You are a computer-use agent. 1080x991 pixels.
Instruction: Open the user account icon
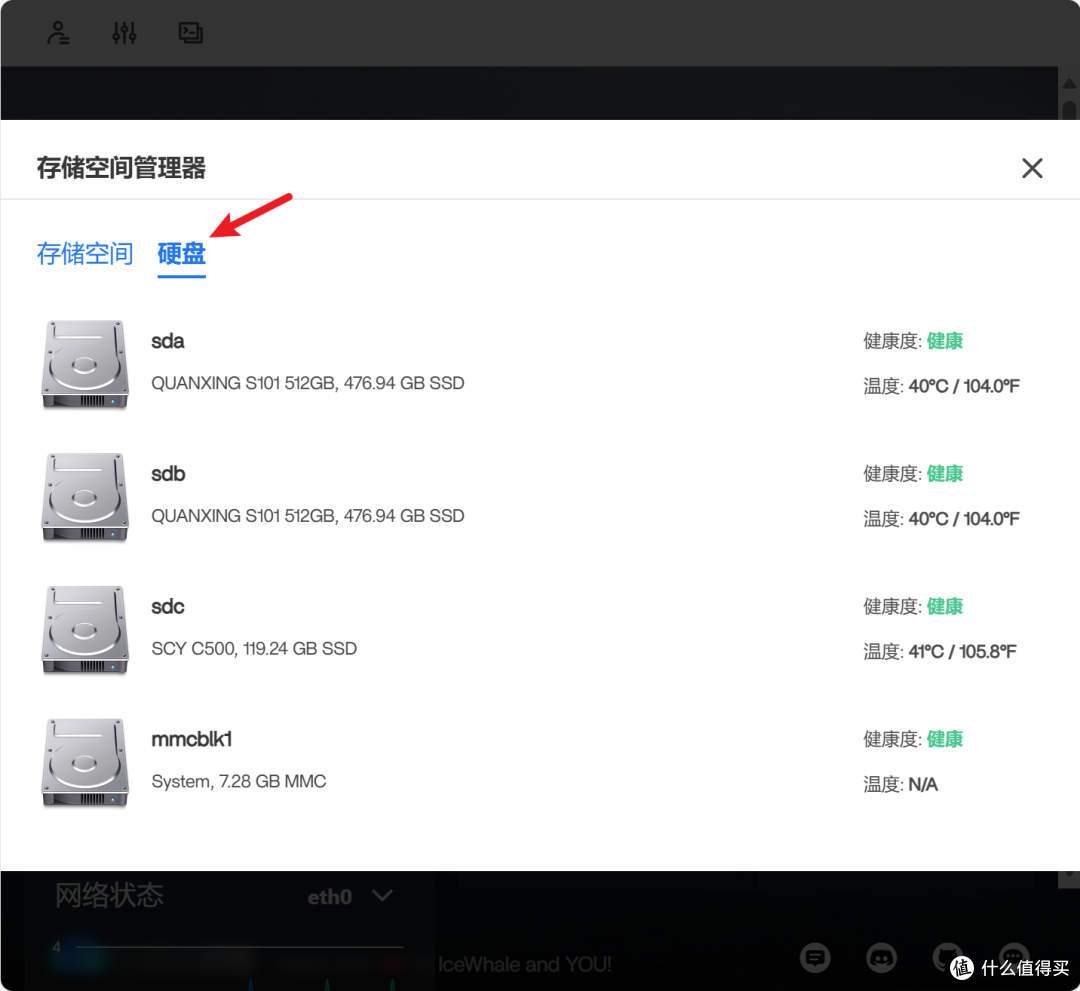[x=58, y=33]
